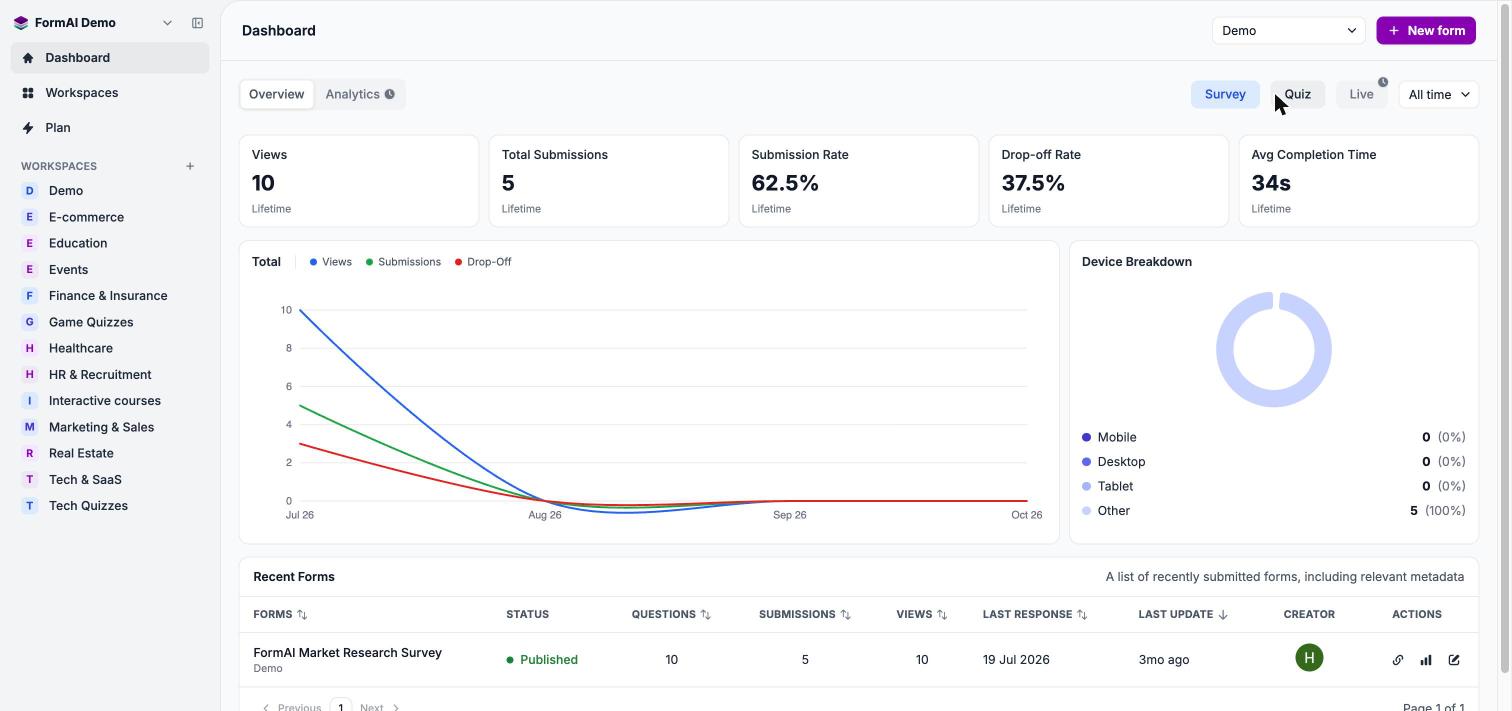The image size is (1512, 711).
Task: Open the Finance & Insurance workspace
Action: tap(110, 296)
